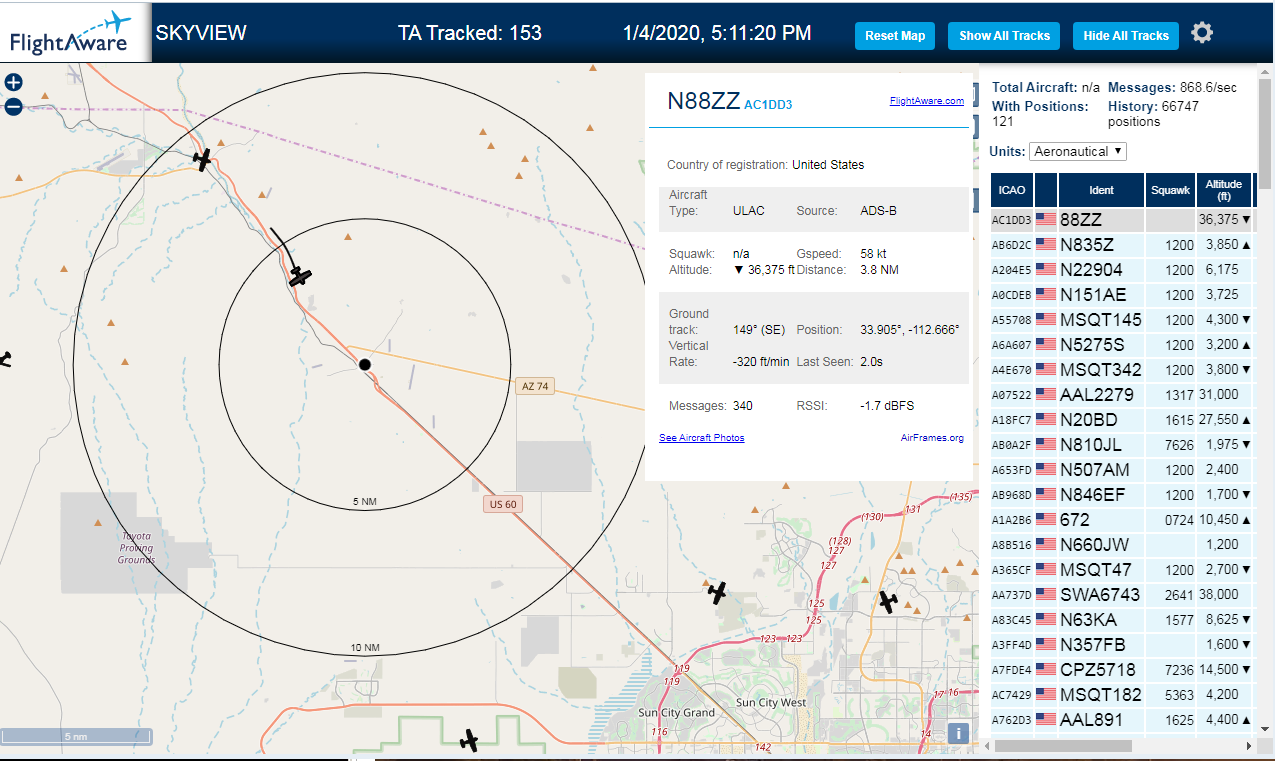Open the map info 'i' button
Screen dimensions: 1275x761
958,733
